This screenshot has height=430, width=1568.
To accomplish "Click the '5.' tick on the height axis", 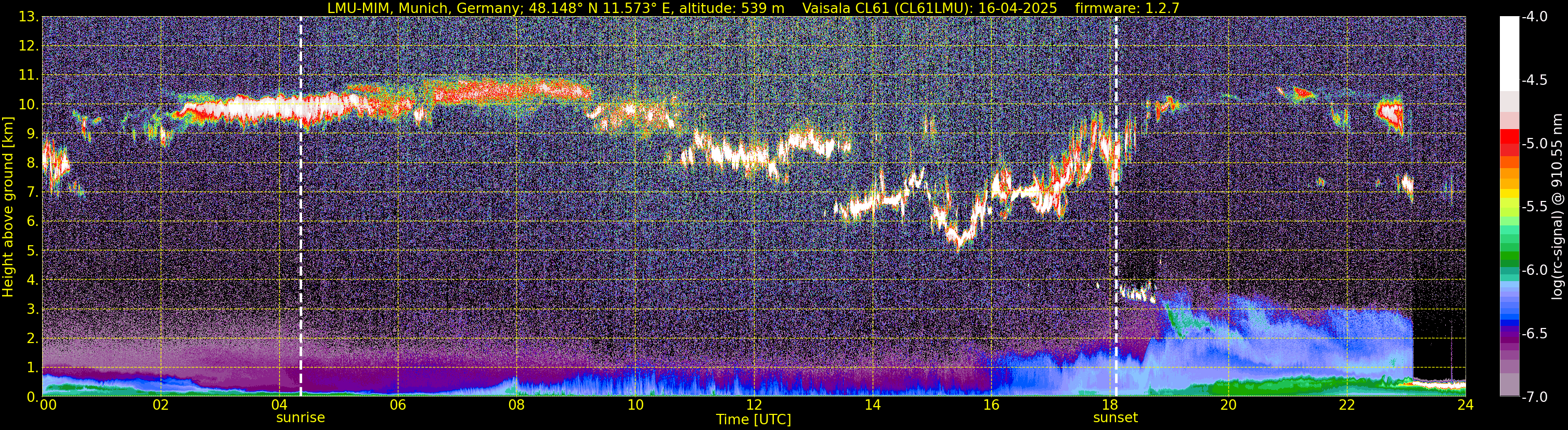I will (33, 251).
